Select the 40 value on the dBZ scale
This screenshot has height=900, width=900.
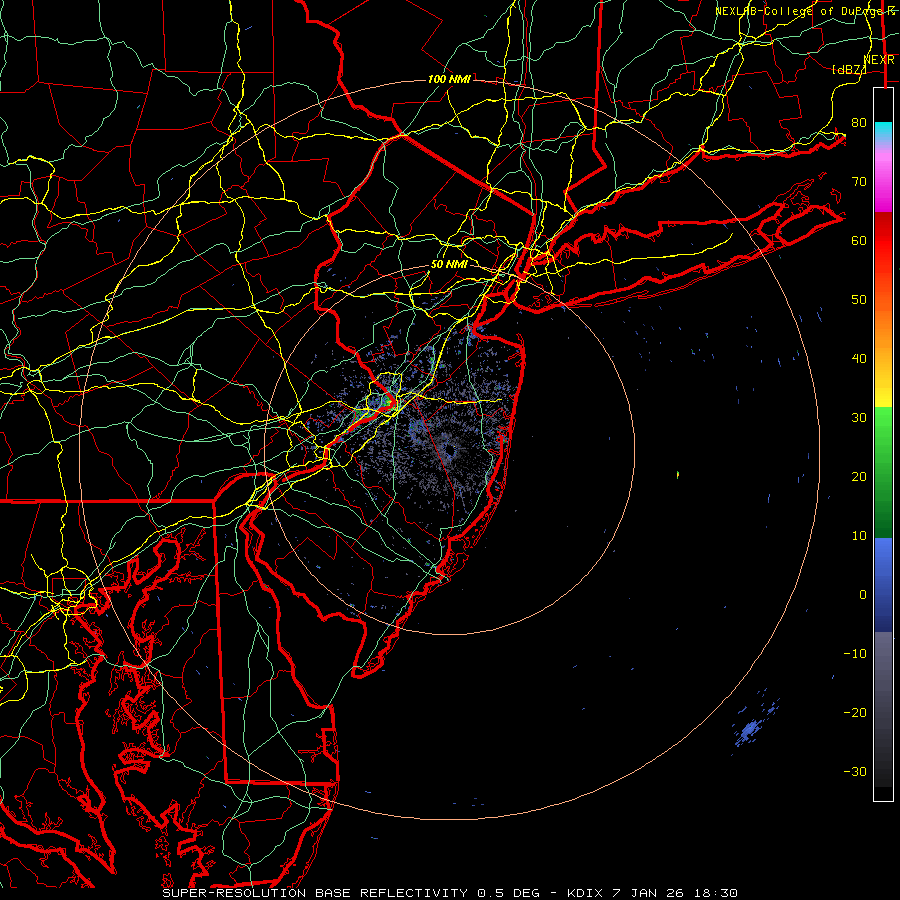coord(859,359)
